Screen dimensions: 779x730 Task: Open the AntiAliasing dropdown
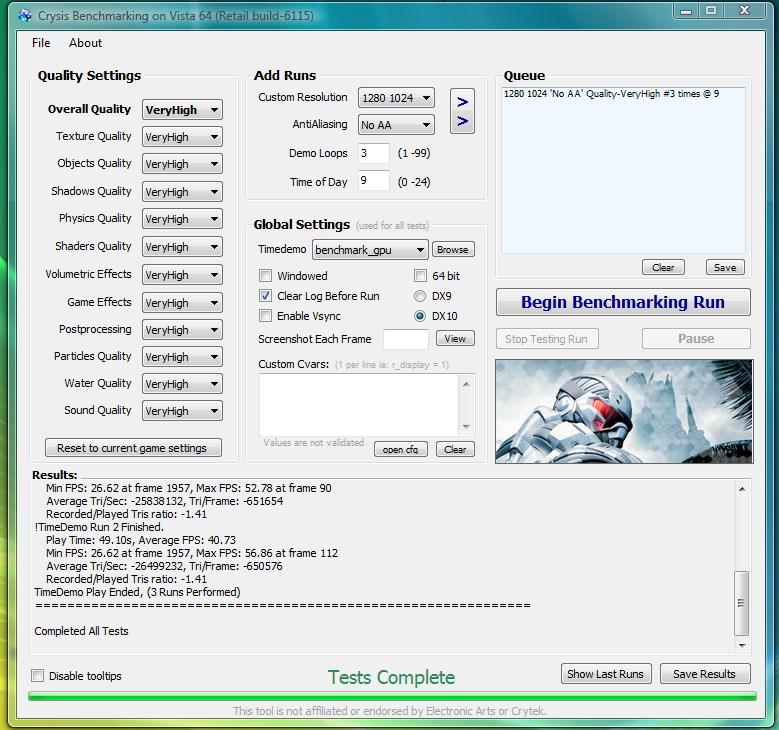coord(396,125)
